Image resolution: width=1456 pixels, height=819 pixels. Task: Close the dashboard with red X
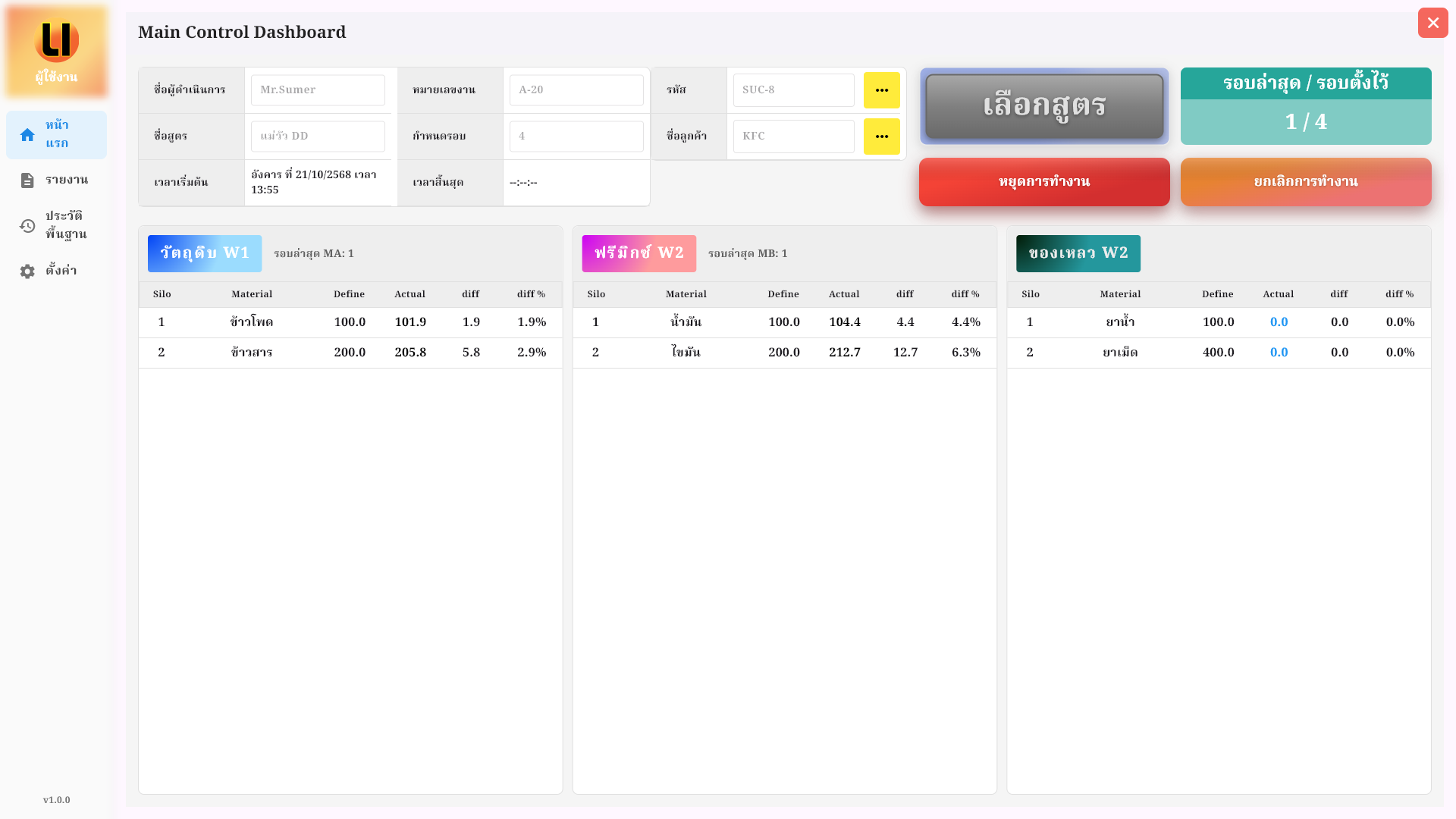point(1432,23)
